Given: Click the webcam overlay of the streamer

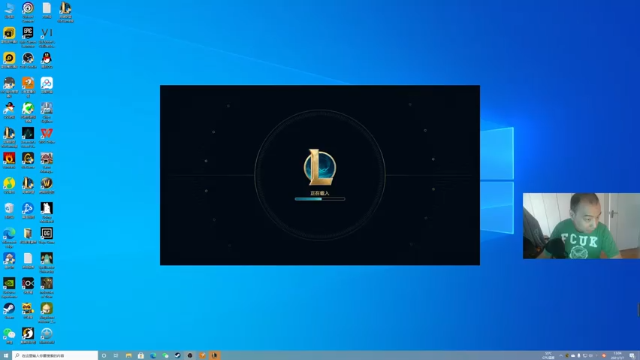Looking at the screenshot, I should (581, 226).
